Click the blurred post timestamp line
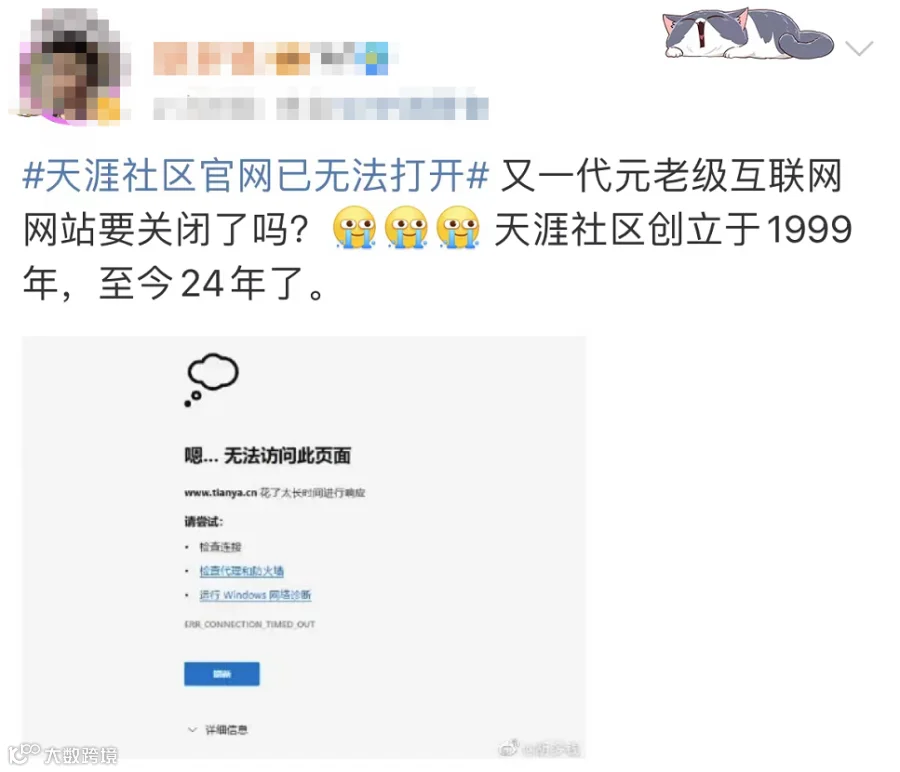Viewport: 900px width, 772px height. tap(320, 107)
